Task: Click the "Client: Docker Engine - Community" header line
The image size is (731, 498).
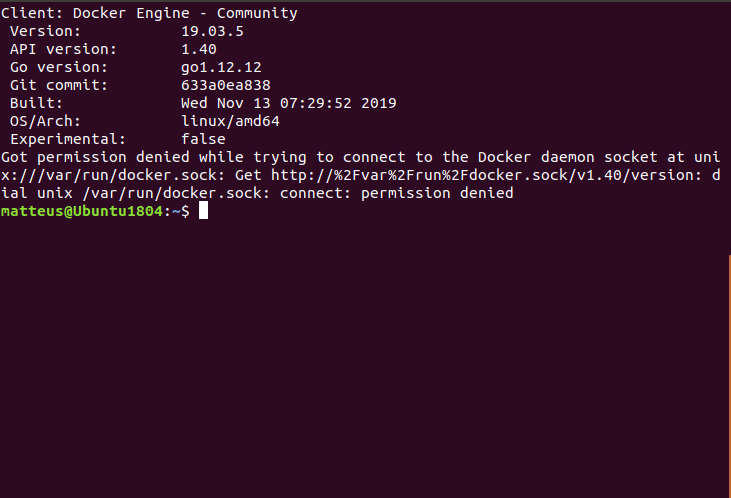Action: (x=149, y=14)
